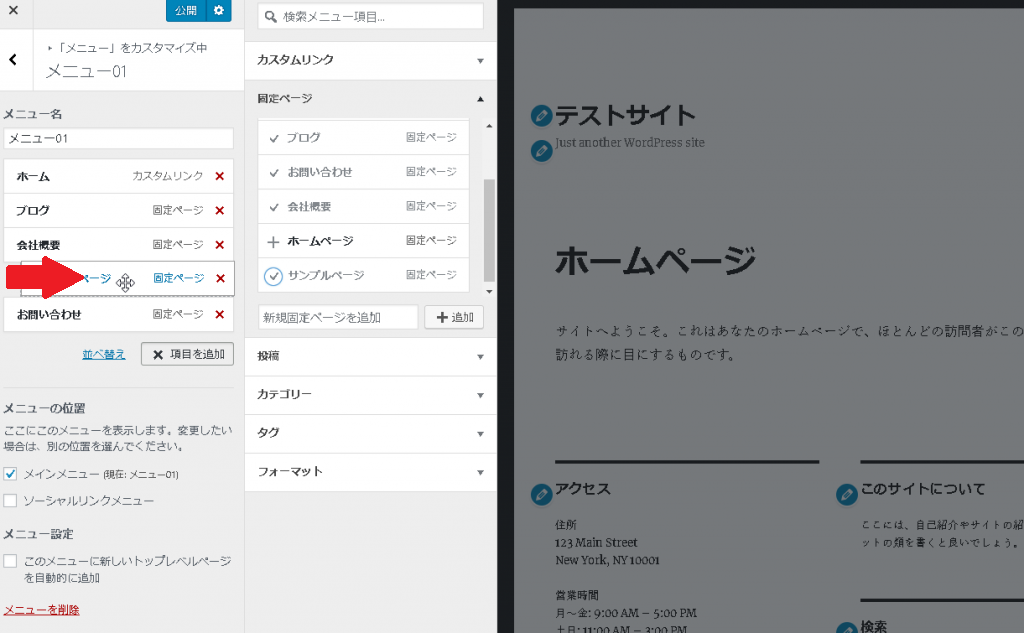
Task: Click edit pencil beside アクセス widget
Action: click(x=541, y=494)
